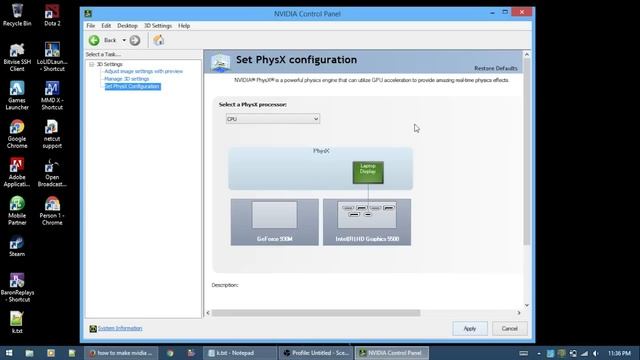Click the green Back arrow icon
Screen dimensions: 640x360
[x=94, y=40]
